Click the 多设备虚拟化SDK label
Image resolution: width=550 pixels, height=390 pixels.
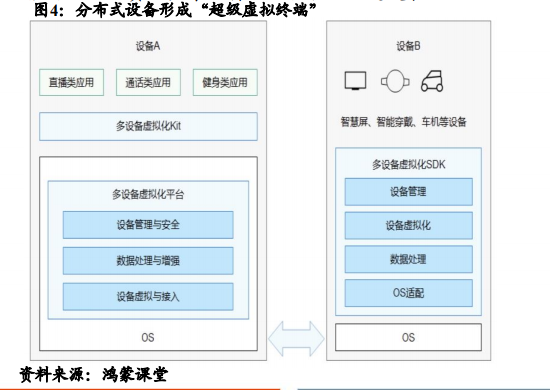coord(409,164)
